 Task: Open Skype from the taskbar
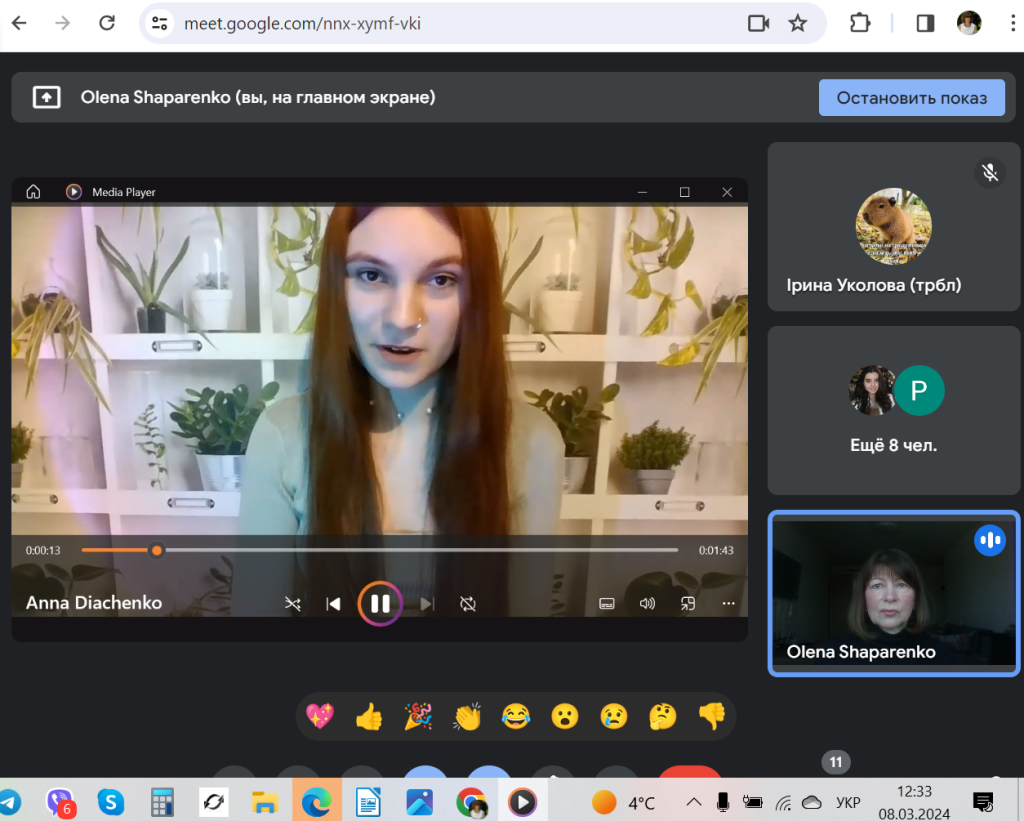click(111, 802)
